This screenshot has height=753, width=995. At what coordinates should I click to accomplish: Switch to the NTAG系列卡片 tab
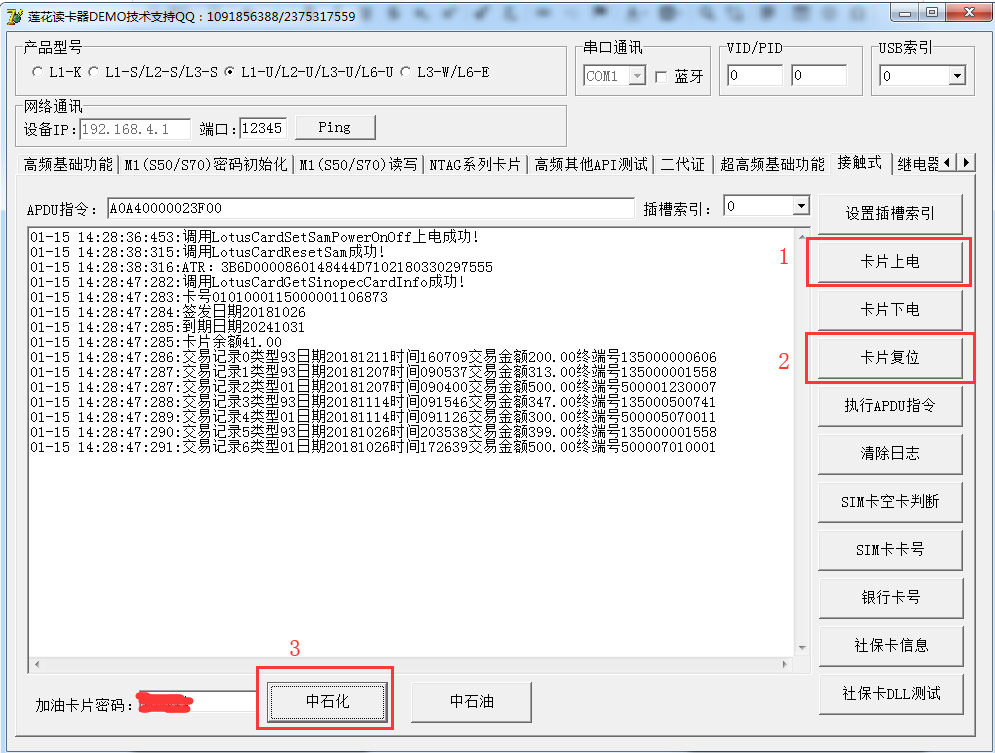coord(475,165)
